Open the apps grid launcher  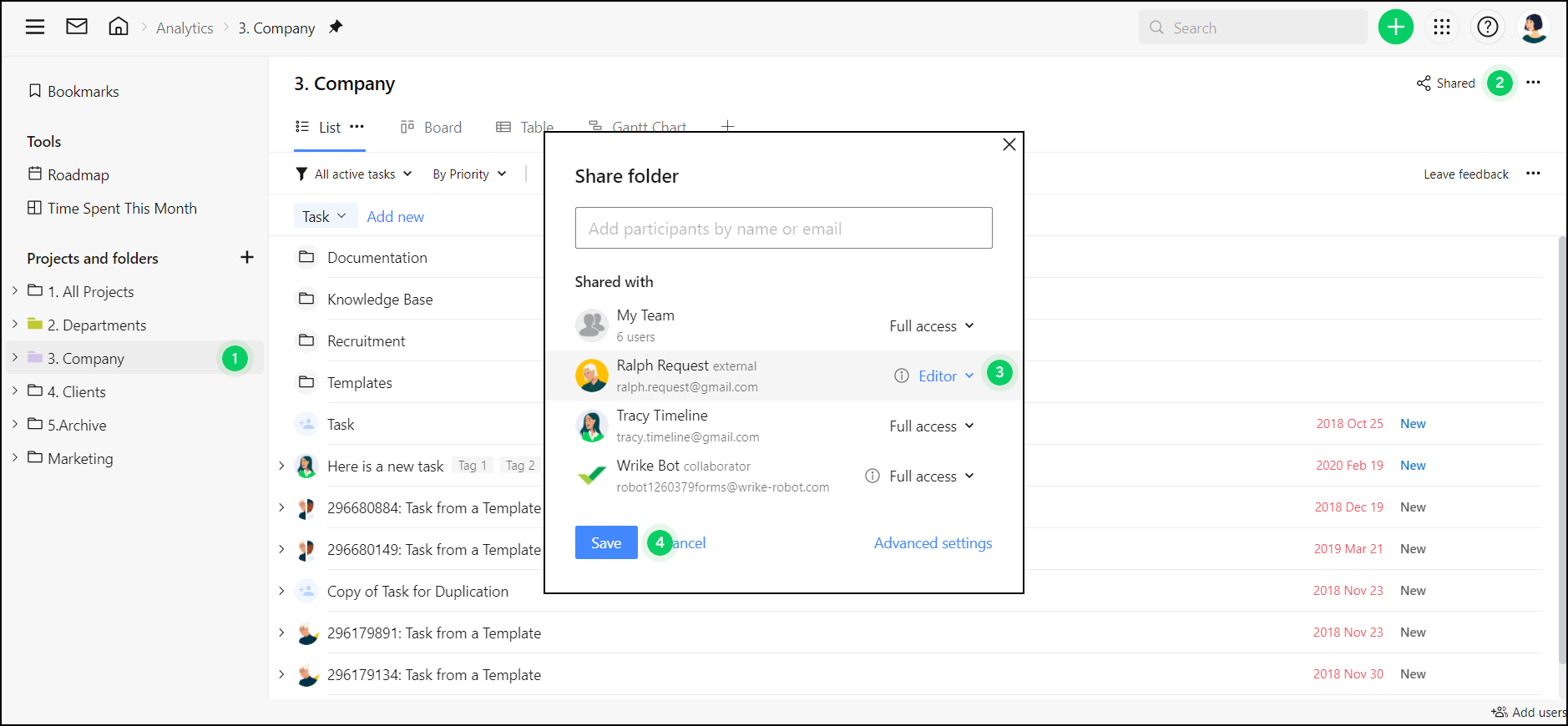pyautogui.click(x=1442, y=28)
